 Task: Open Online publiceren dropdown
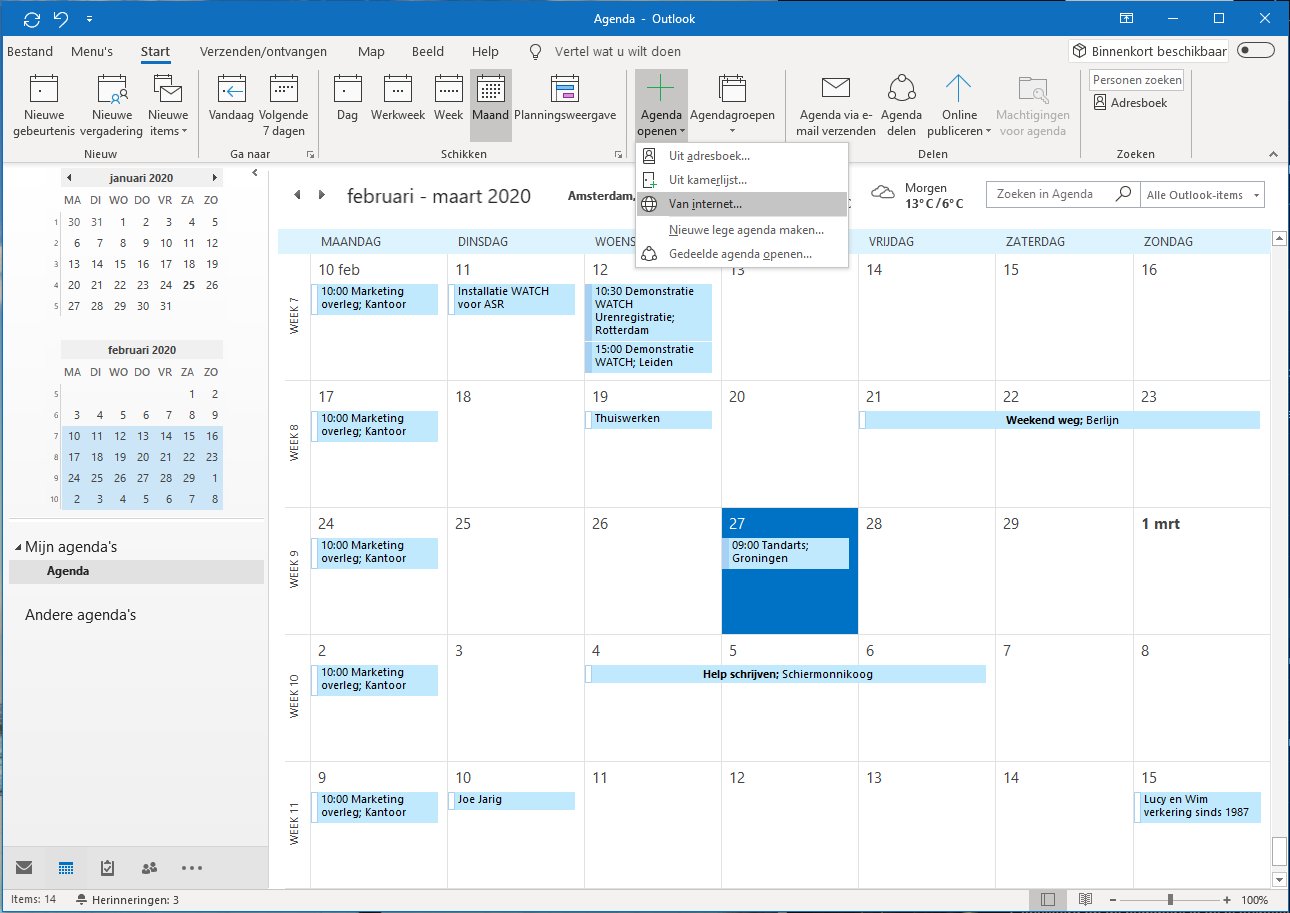click(x=959, y=105)
